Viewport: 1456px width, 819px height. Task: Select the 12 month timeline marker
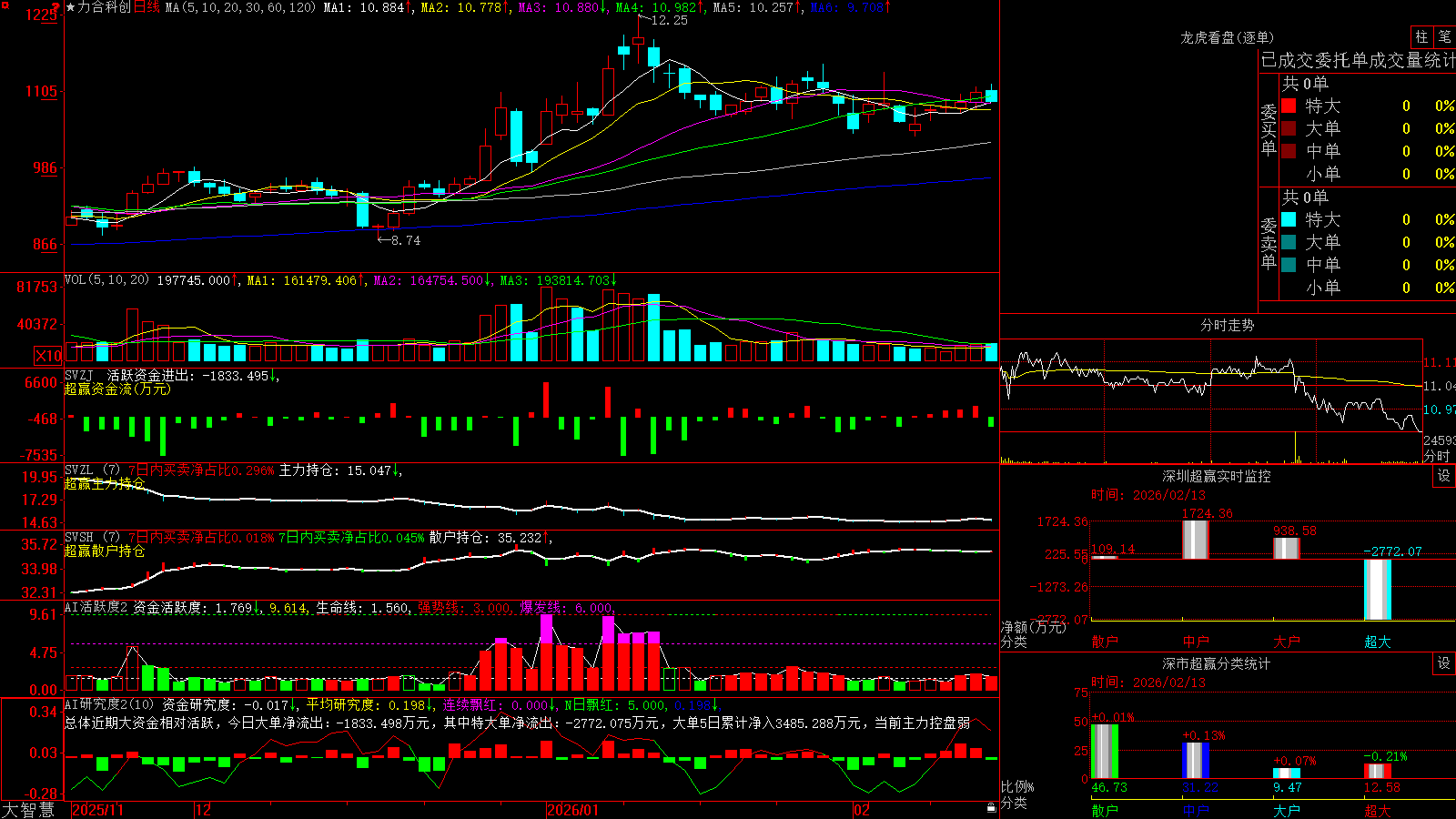tap(203, 810)
